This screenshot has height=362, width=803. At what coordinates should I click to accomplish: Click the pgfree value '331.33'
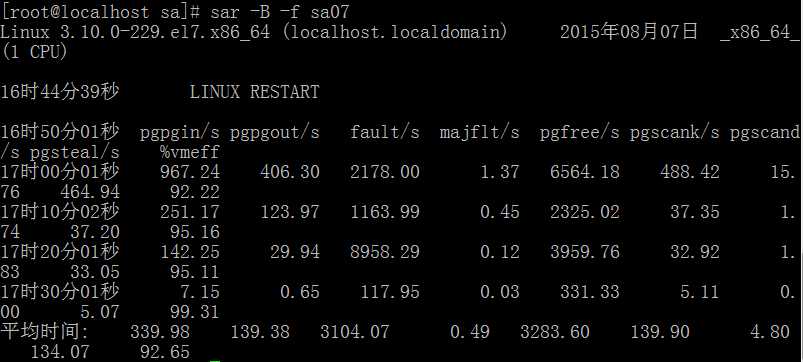(x=590, y=292)
